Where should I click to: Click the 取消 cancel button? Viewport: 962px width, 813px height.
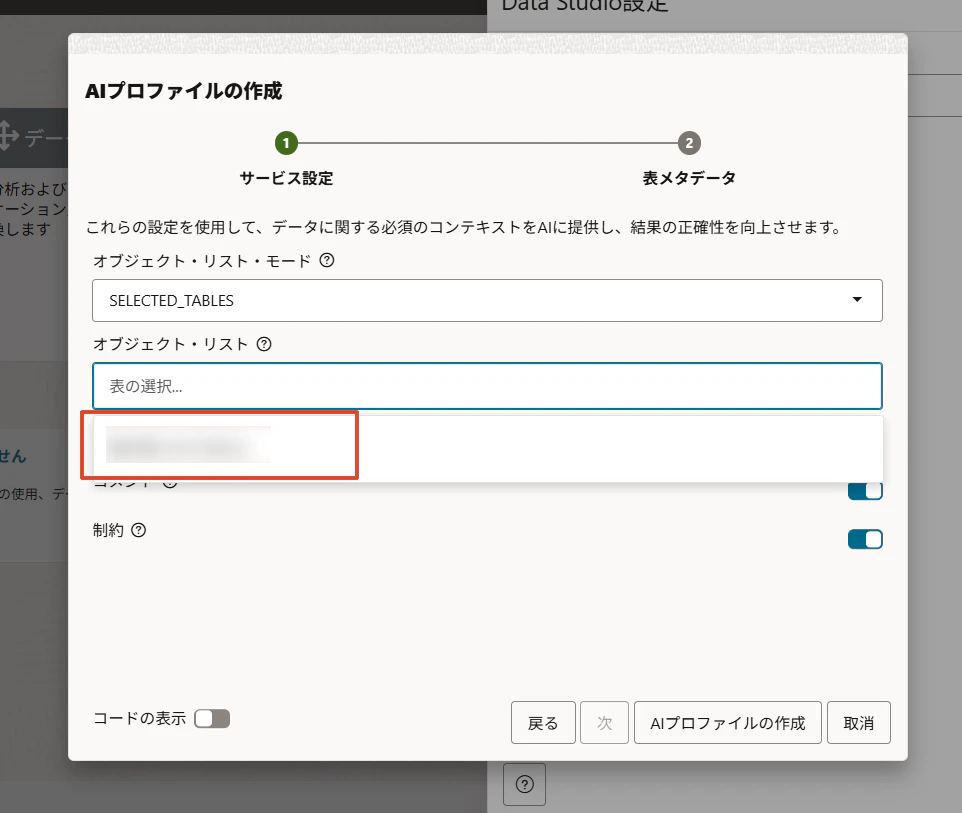(859, 723)
